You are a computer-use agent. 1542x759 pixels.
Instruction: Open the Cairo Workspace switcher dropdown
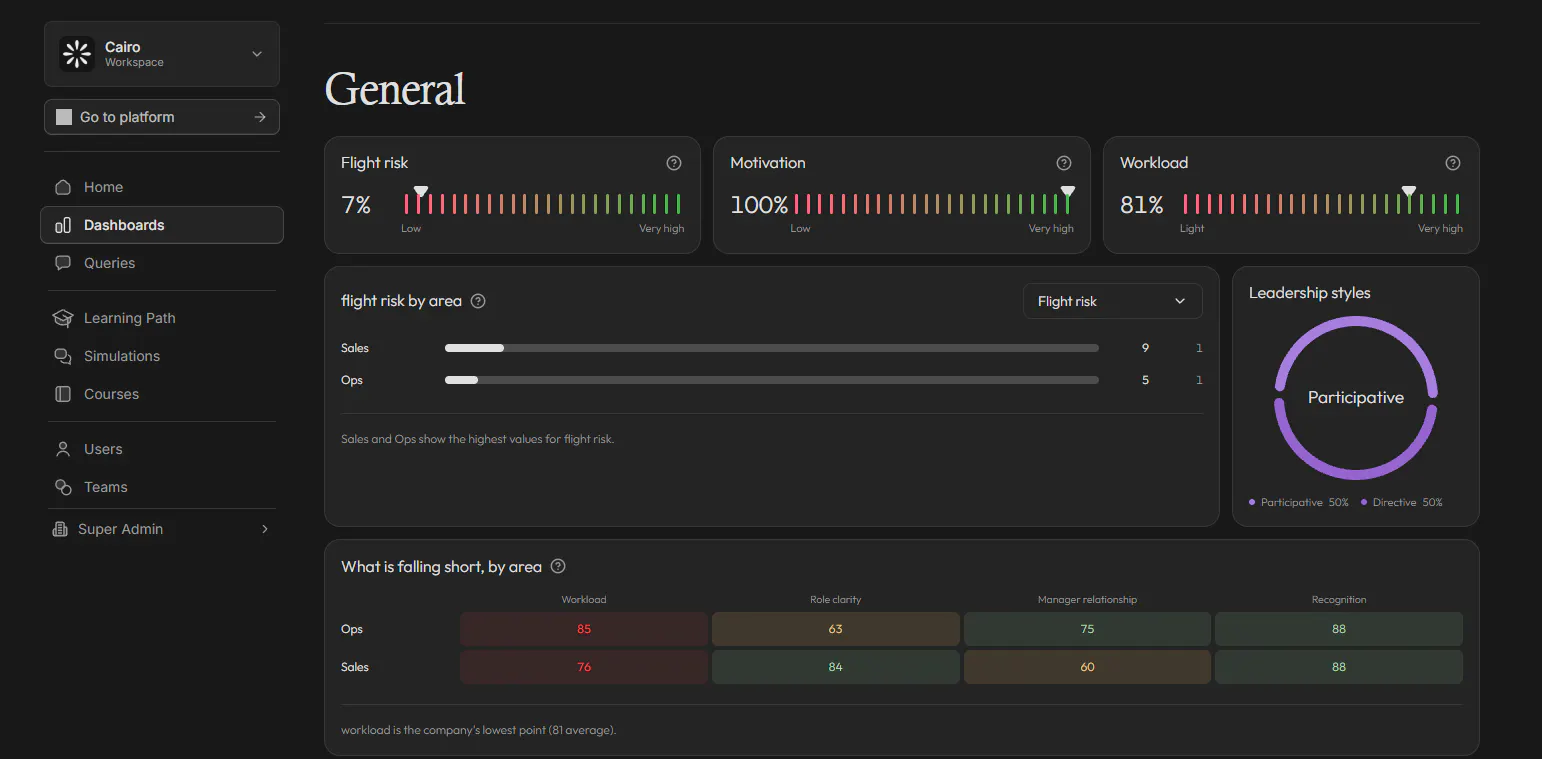pos(162,54)
